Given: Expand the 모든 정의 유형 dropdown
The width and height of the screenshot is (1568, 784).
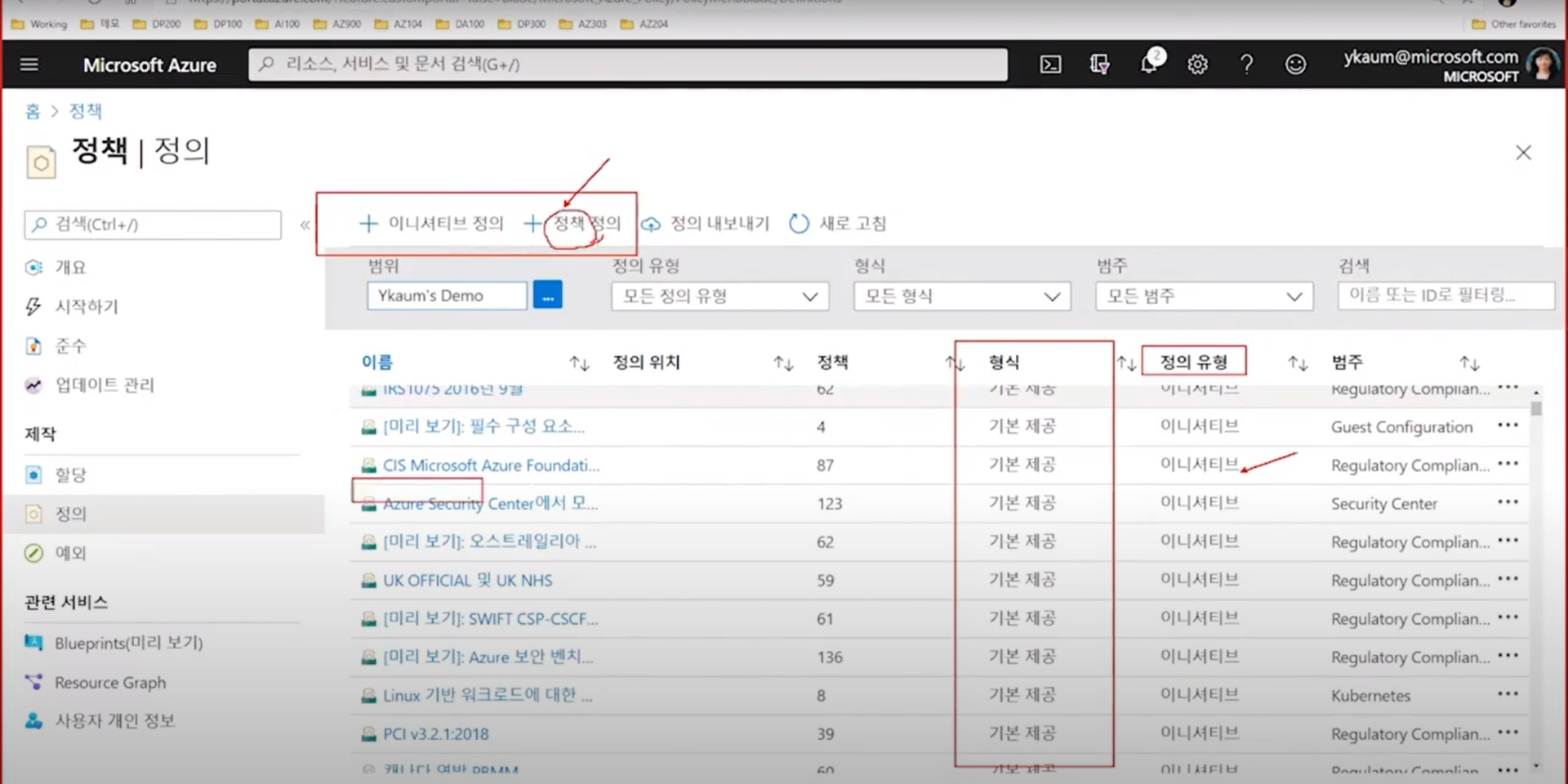Looking at the screenshot, I should pyautogui.click(x=719, y=296).
